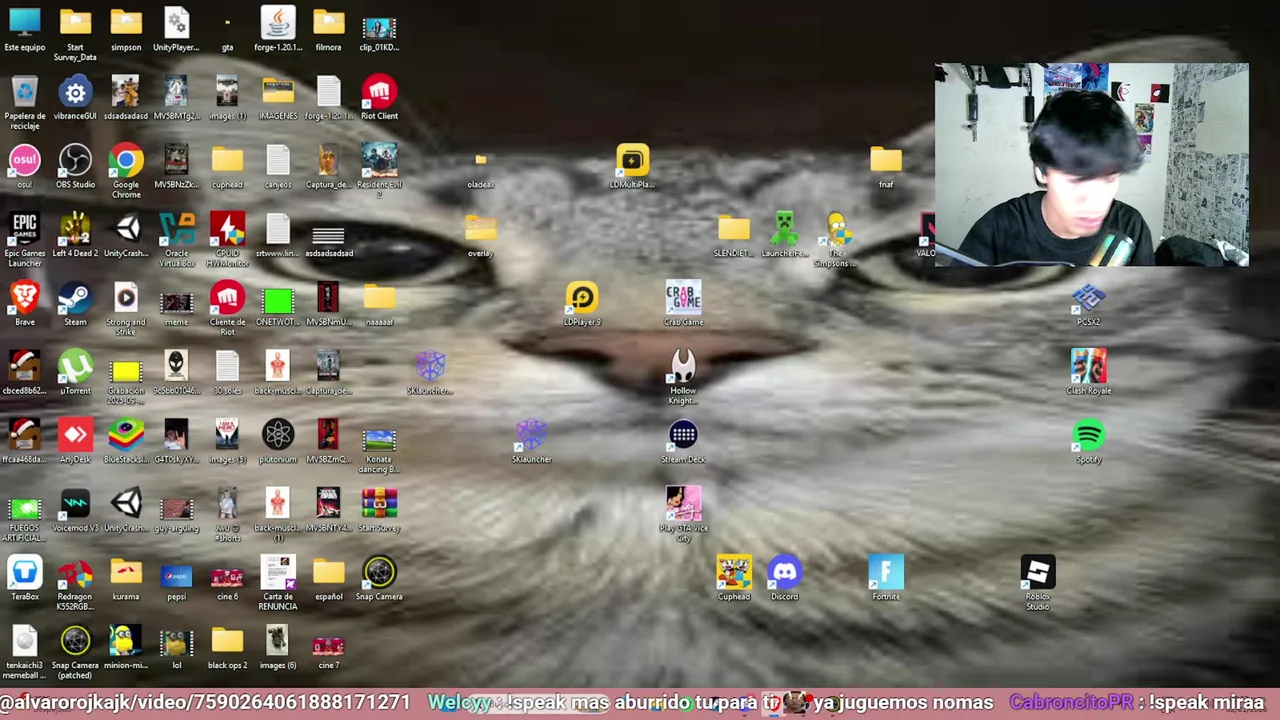The image size is (1280, 720).
Task: Open the Cuphead game shortcut near Discord
Action: [734, 579]
